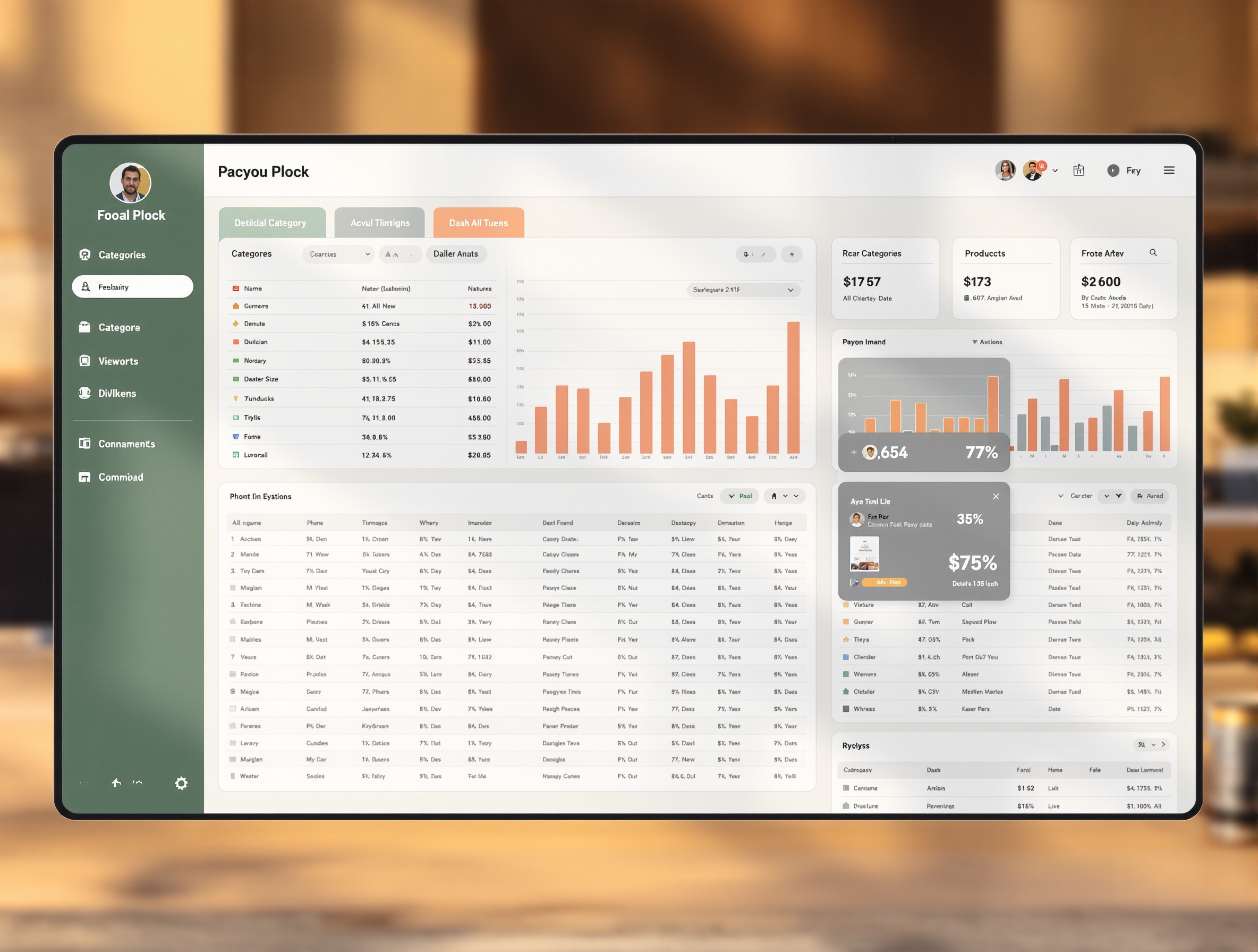Toggle checkbox for the Easbone row
Viewport: 1258px width, 952px height.
click(x=233, y=622)
